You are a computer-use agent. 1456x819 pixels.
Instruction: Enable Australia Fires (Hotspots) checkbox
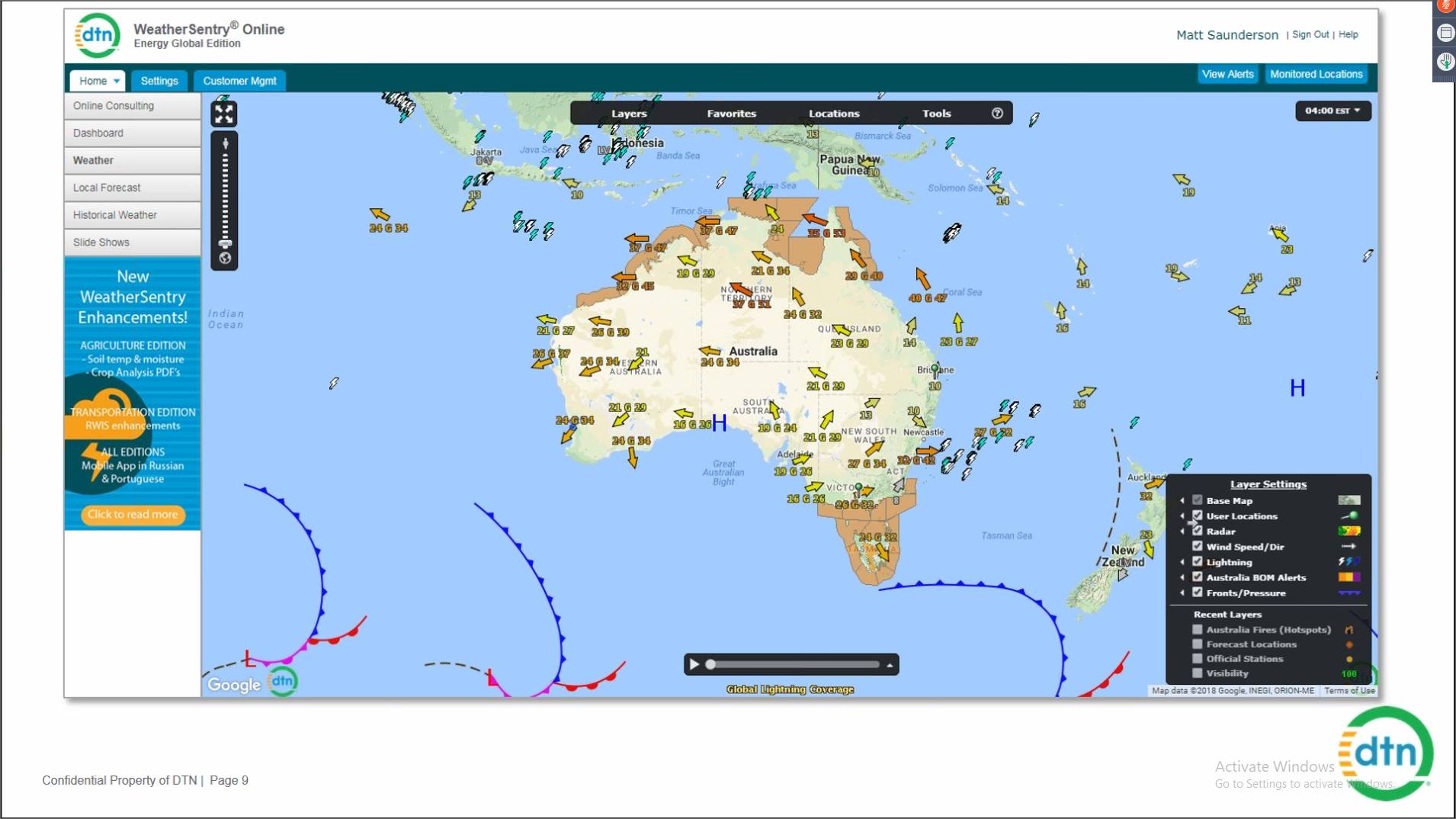(x=1198, y=630)
